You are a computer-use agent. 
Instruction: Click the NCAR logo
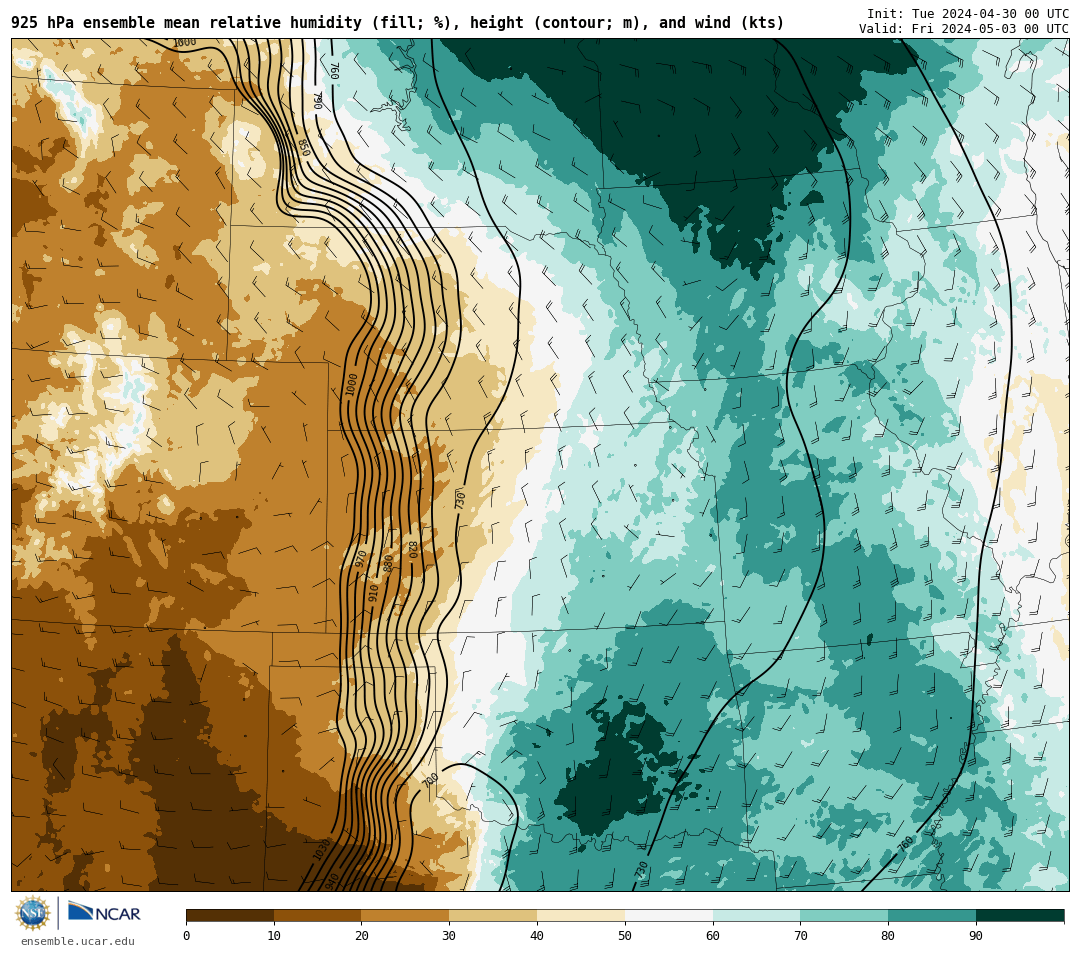[x=104, y=913]
